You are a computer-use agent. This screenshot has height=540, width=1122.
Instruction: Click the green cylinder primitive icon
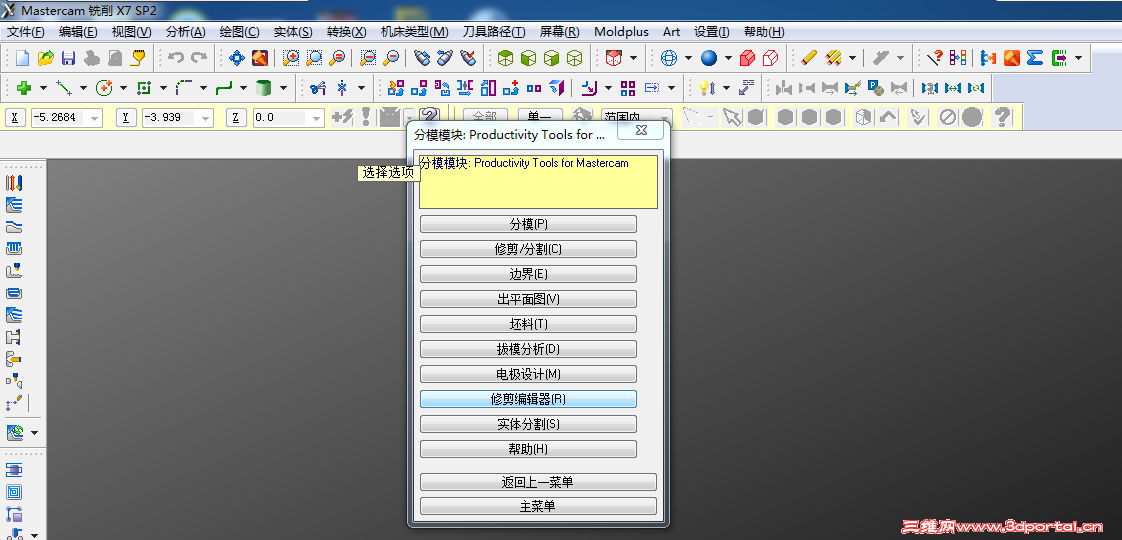(264, 88)
